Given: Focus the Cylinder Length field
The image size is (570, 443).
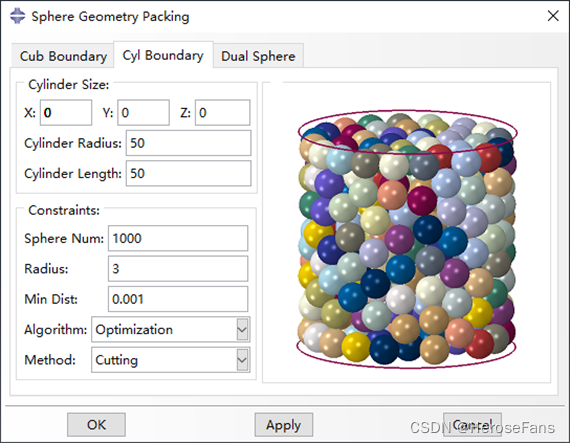Looking at the screenshot, I should pyautogui.click(x=188, y=174).
